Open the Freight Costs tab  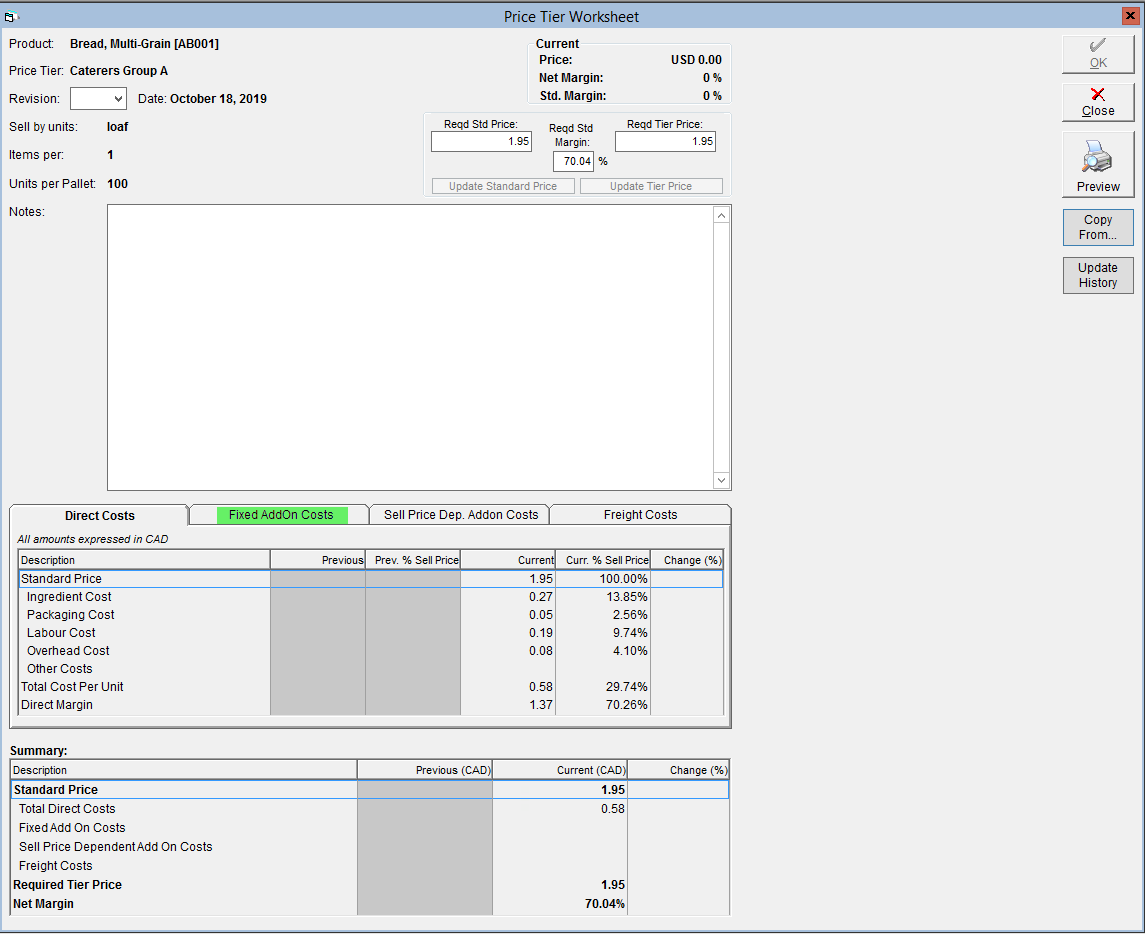click(640, 515)
